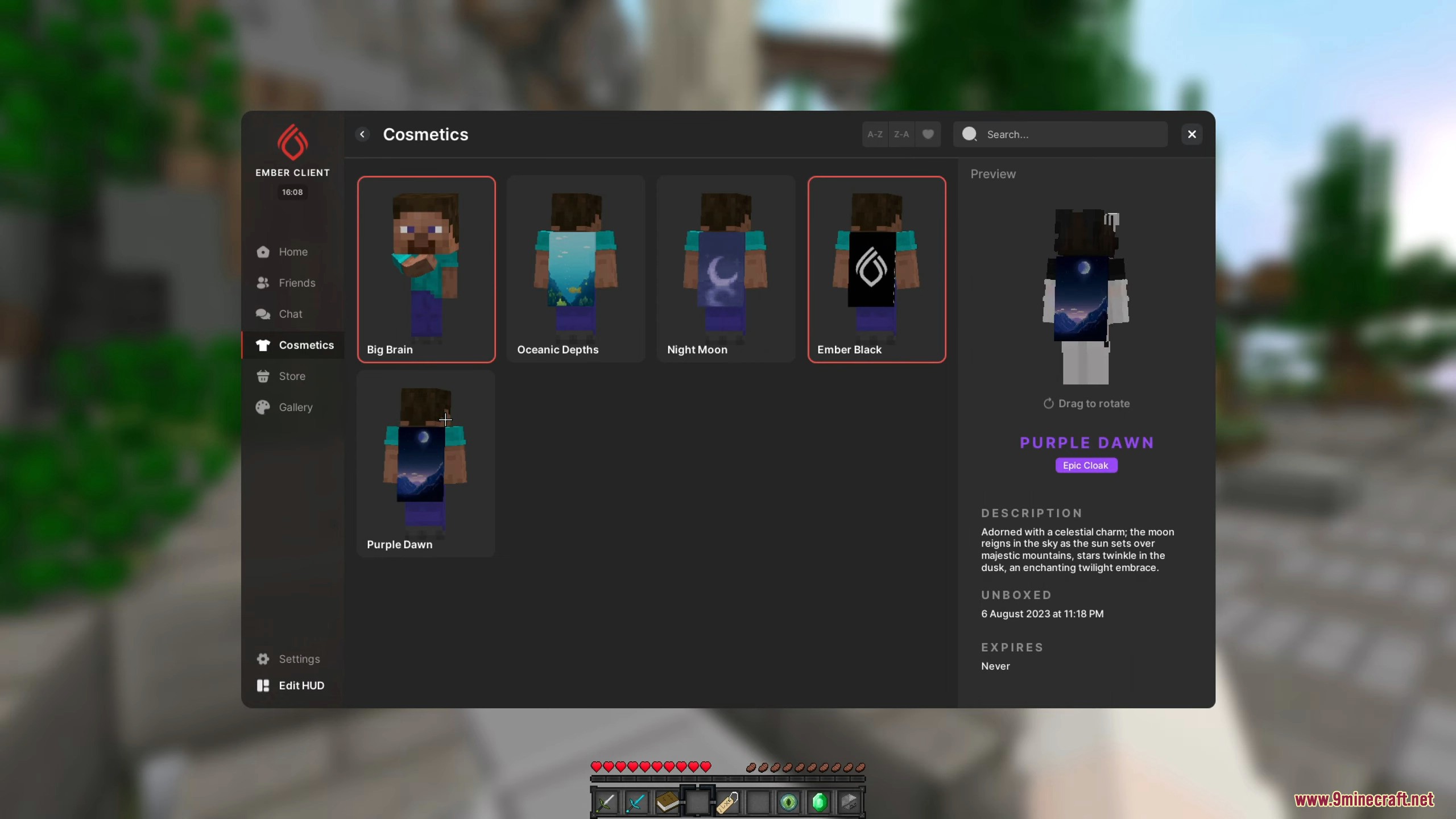This screenshot has height=819, width=1456.
Task: Click the Home house icon
Action: (x=263, y=252)
